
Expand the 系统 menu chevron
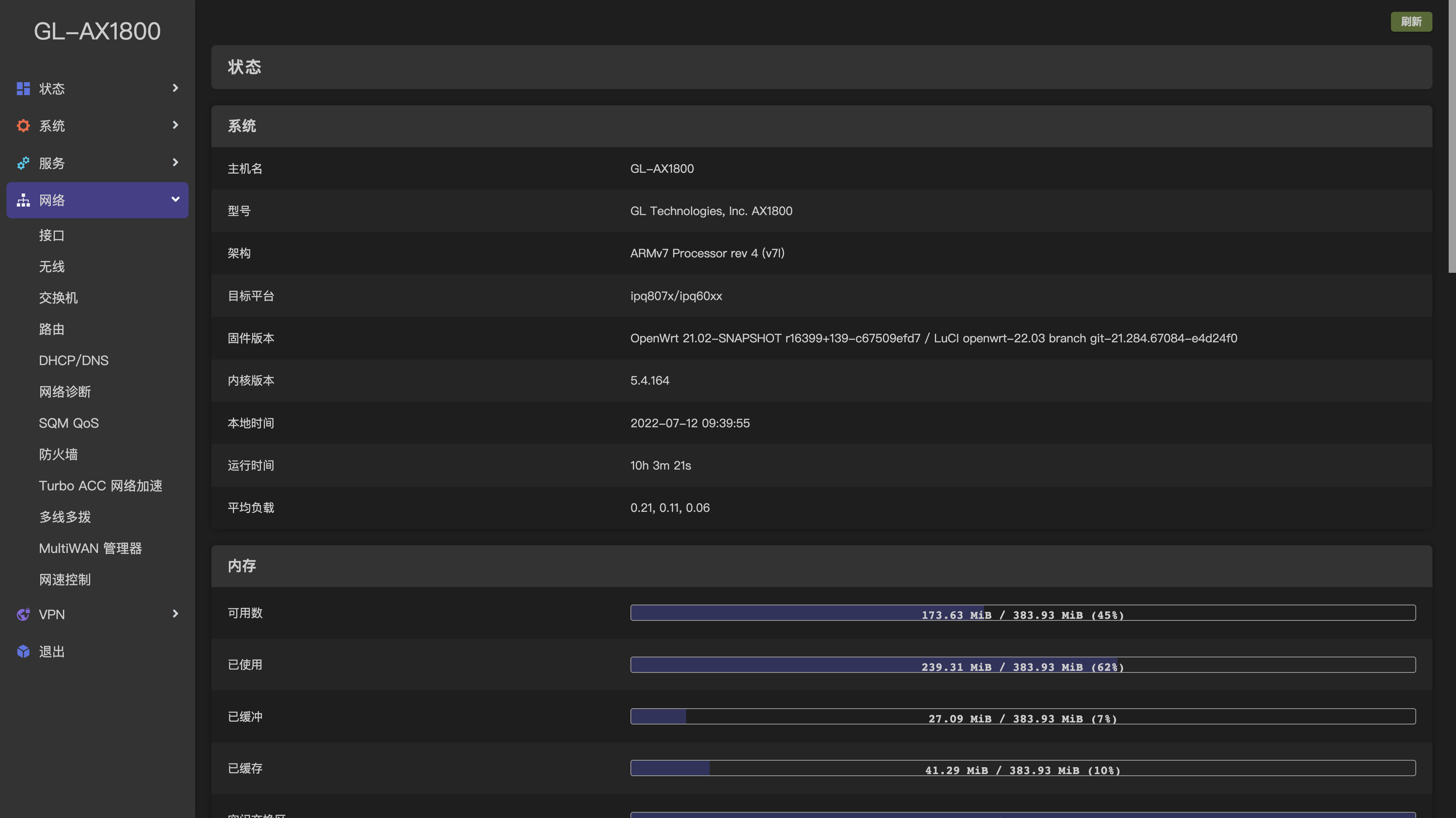(x=175, y=125)
